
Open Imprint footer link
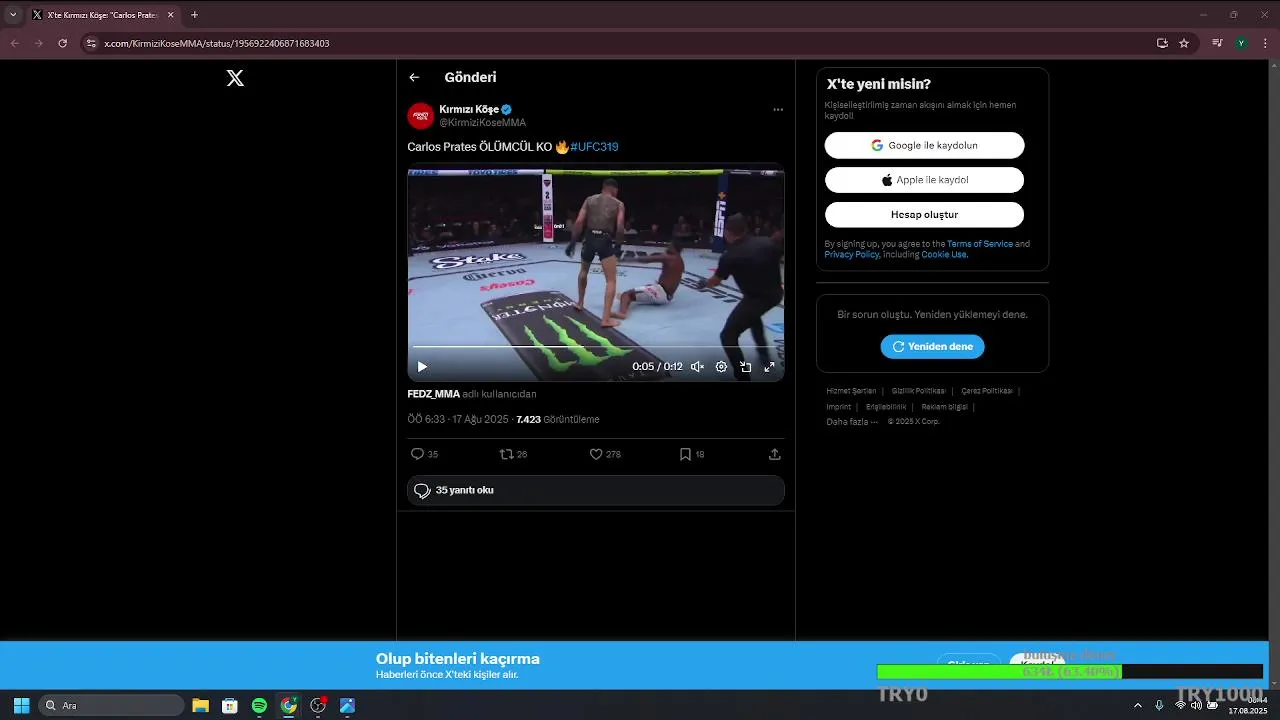839,407
